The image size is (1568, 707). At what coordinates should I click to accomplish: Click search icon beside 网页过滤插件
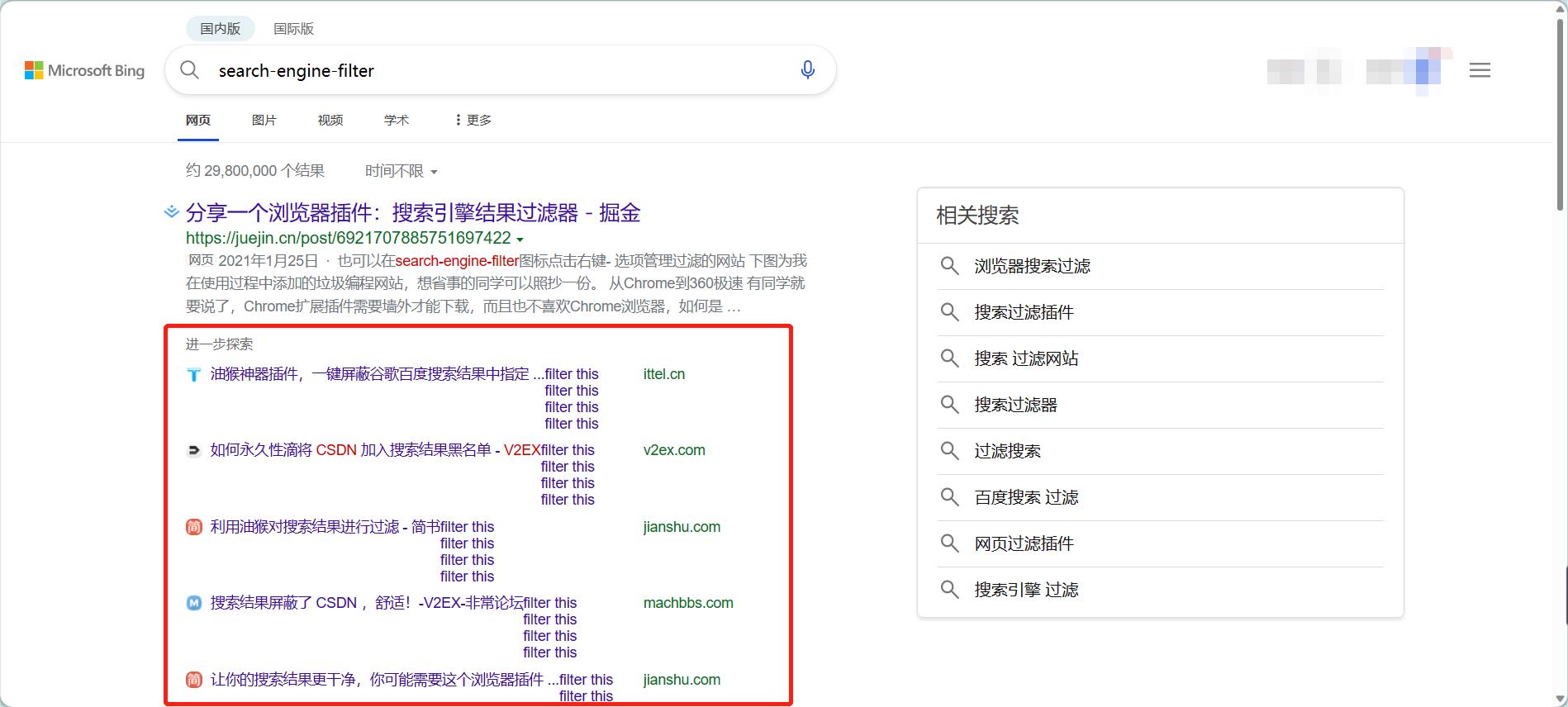click(x=949, y=543)
